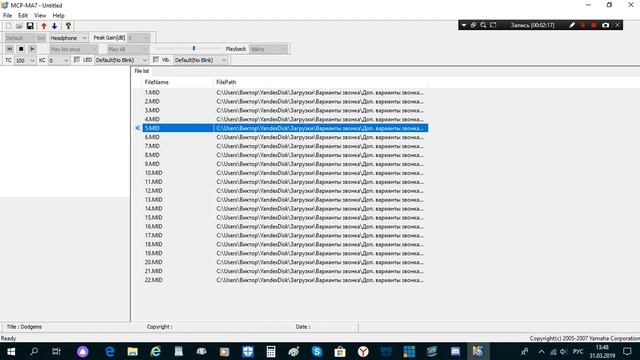Screen dimensions: 640x360
Task: Click the file path of 12.MID
Action: click(x=320, y=191)
